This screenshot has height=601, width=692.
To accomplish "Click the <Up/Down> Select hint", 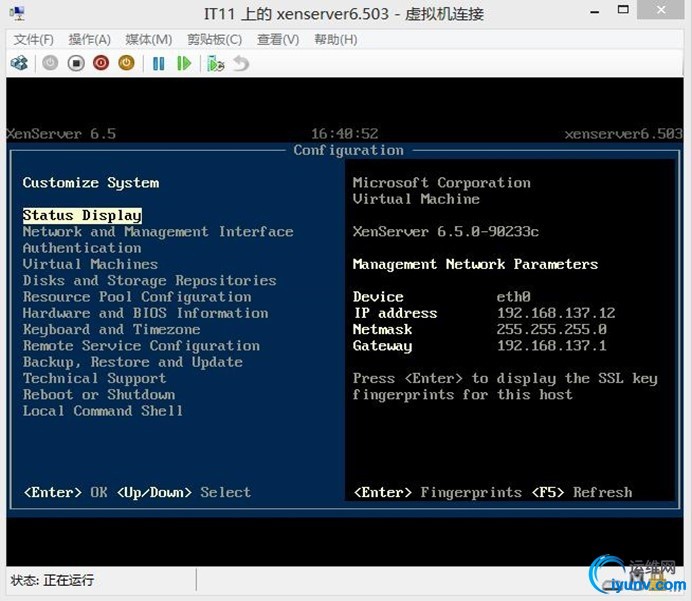I will click(184, 492).
